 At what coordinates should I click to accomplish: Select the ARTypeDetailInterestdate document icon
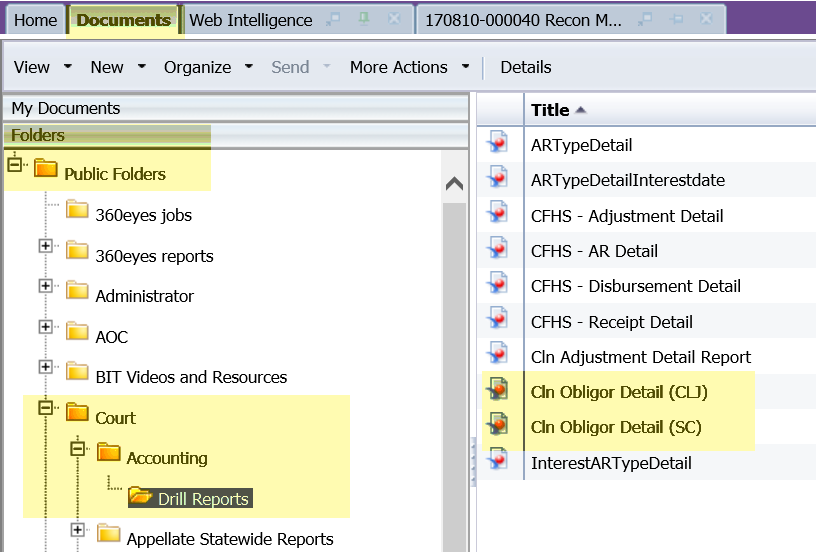tap(498, 178)
